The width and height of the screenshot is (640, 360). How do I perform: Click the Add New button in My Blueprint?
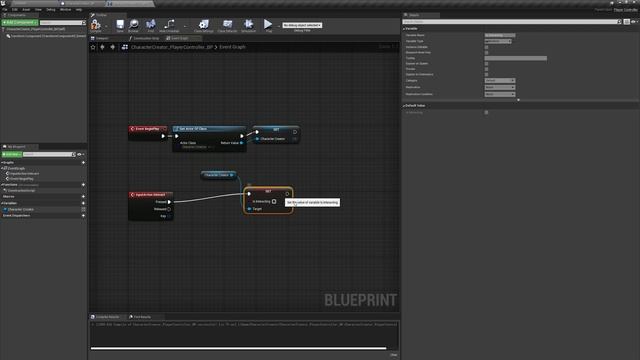click(11, 154)
